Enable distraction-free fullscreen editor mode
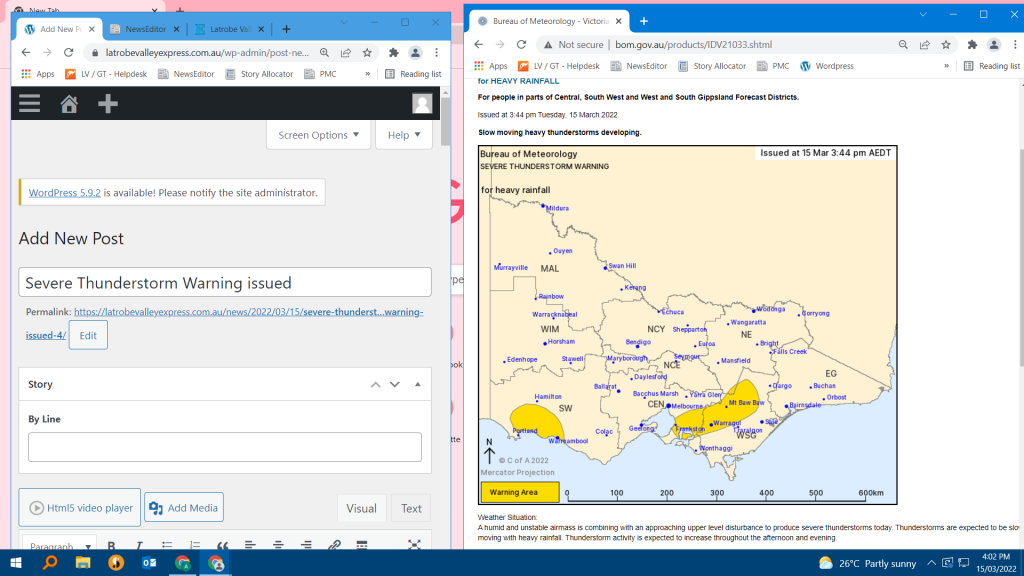The height and width of the screenshot is (576, 1024). click(414, 545)
